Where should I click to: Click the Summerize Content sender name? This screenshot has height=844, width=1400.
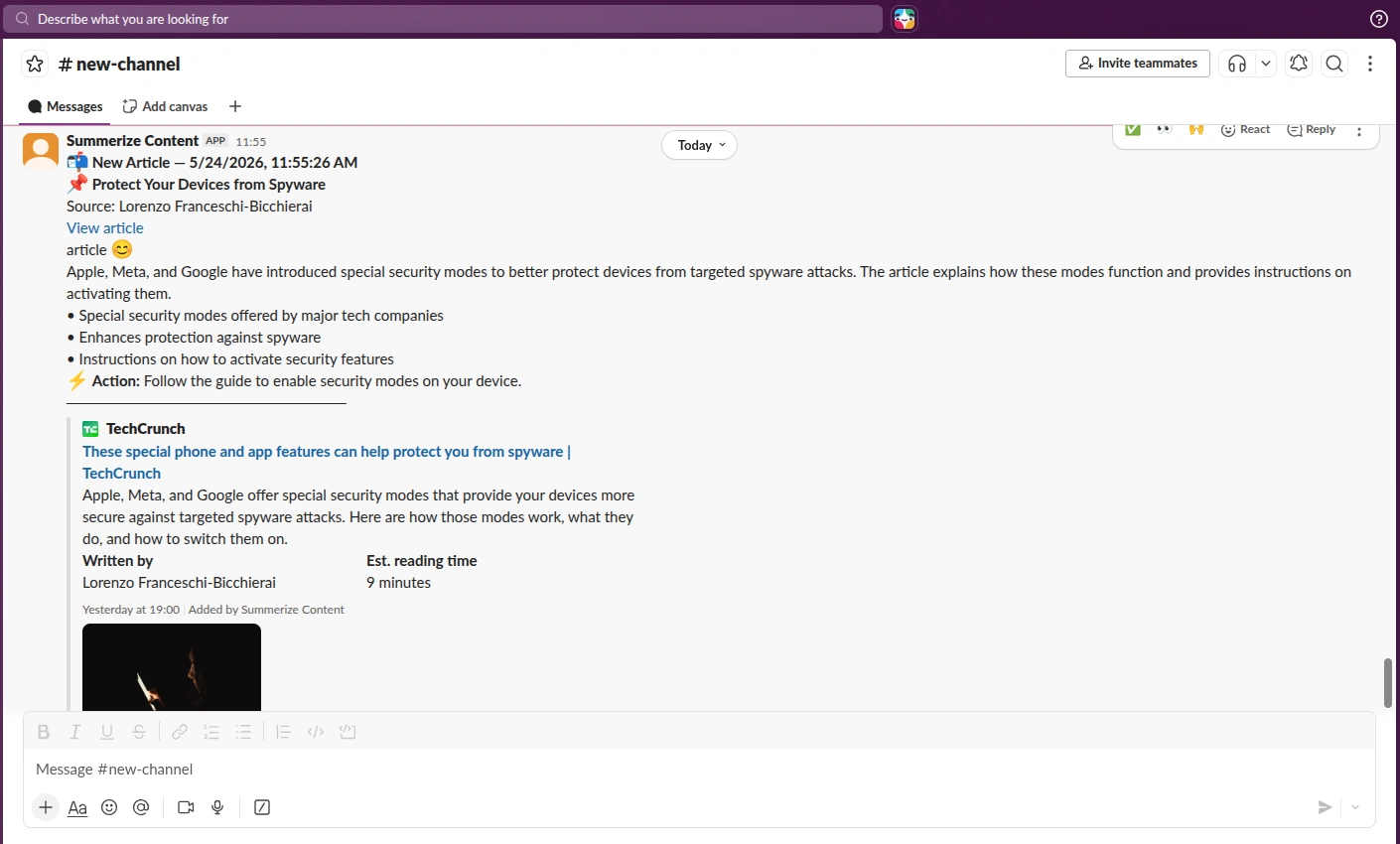(x=132, y=141)
